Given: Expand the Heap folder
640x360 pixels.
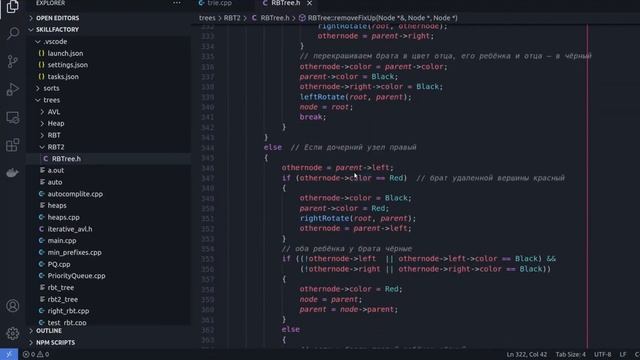Looking at the screenshot, I should tap(56, 123).
